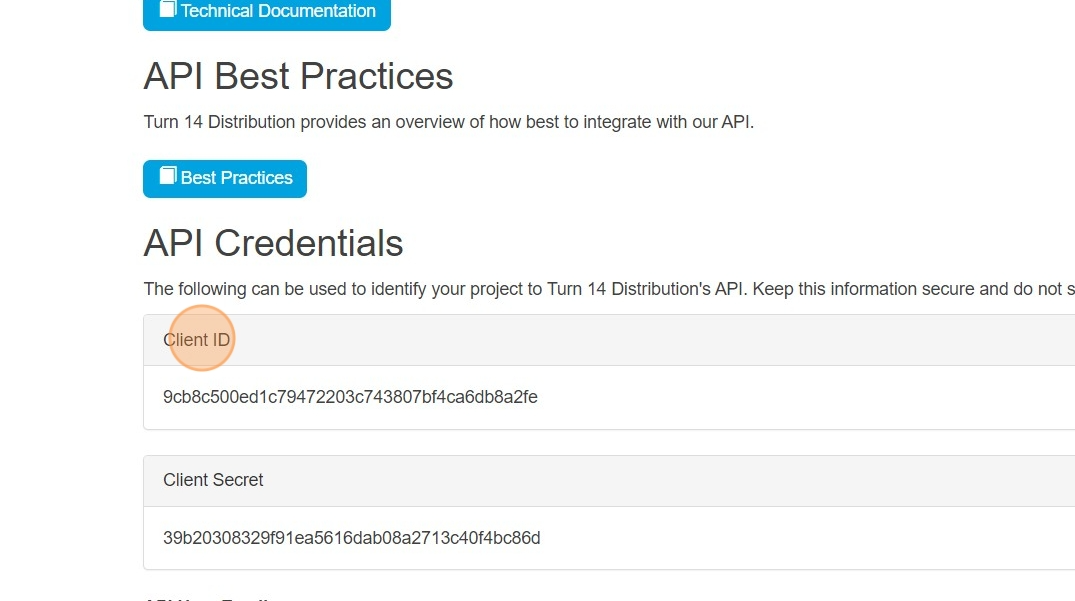Click book icon in Best Practices button
This screenshot has width=1075, height=601.
click(x=168, y=176)
